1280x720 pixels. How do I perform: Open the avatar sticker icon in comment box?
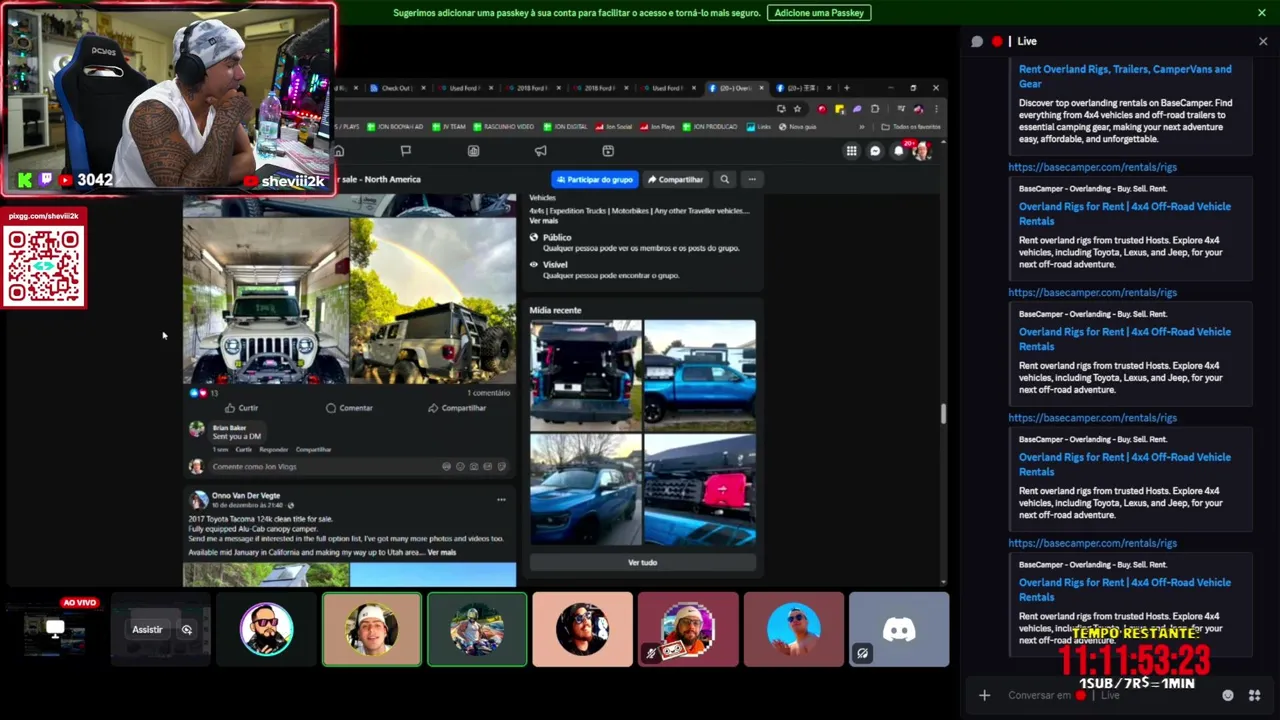(446, 467)
